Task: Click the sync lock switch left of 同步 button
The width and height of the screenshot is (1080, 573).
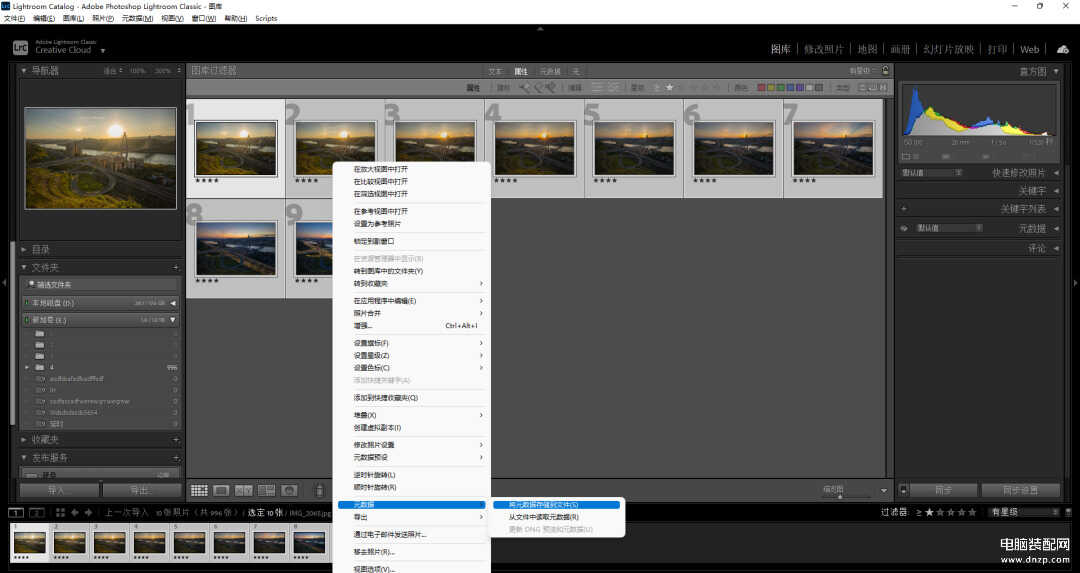Action: (x=904, y=490)
